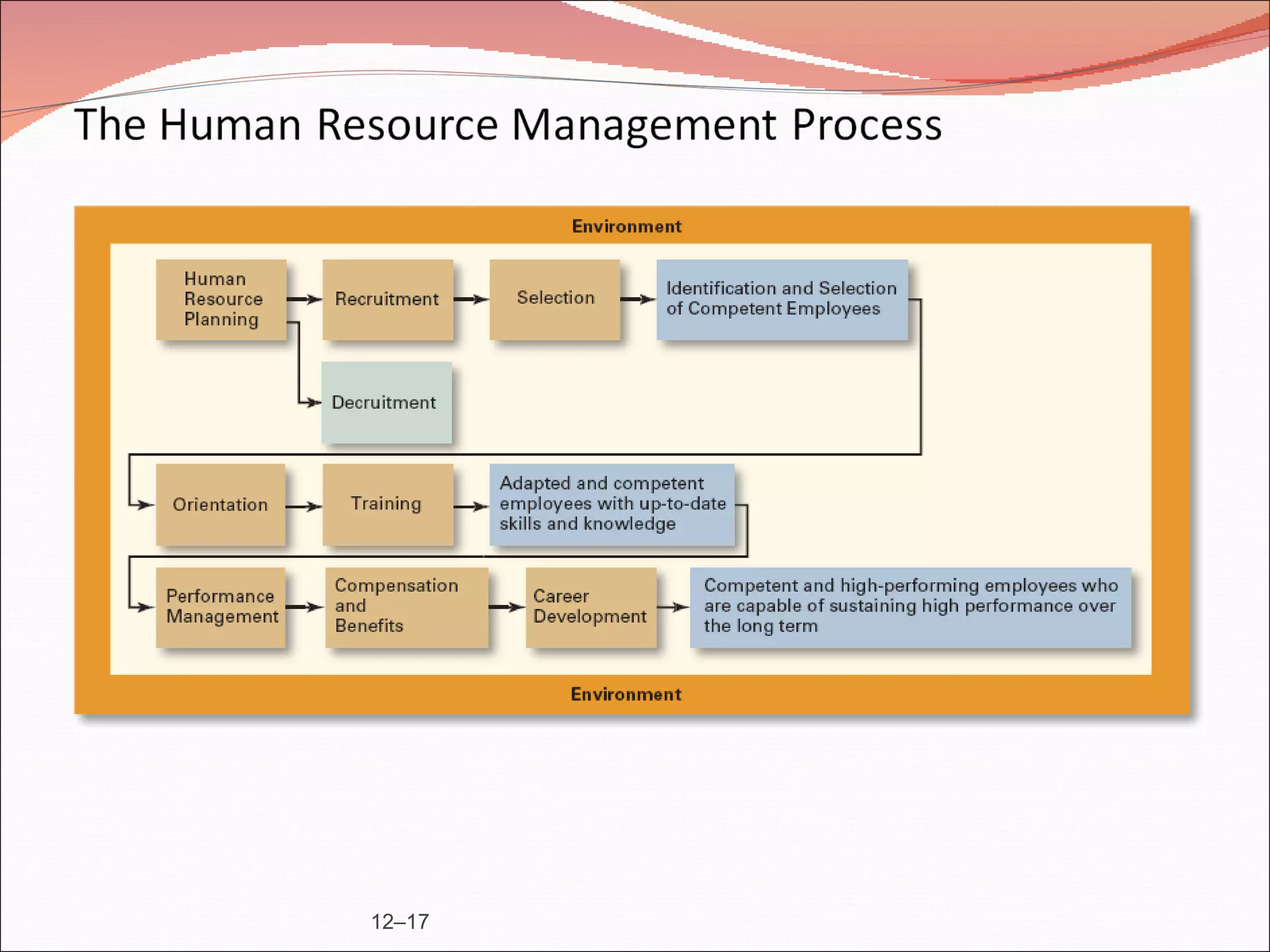The height and width of the screenshot is (952, 1270).
Task: Select the Adapted and competent employees box
Action: pos(612,505)
